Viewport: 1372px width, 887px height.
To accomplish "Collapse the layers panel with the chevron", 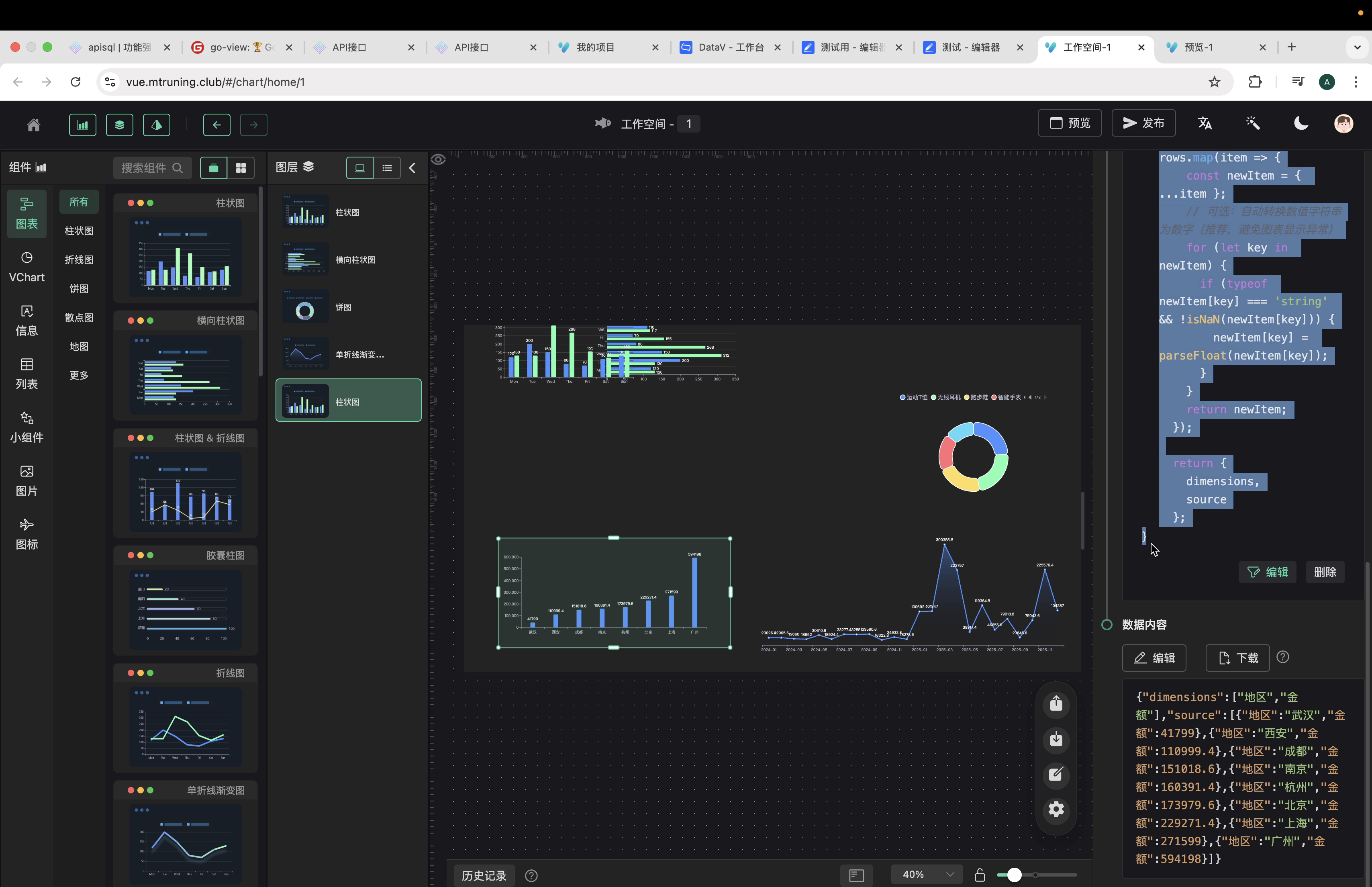I will pyautogui.click(x=412, y=168).
